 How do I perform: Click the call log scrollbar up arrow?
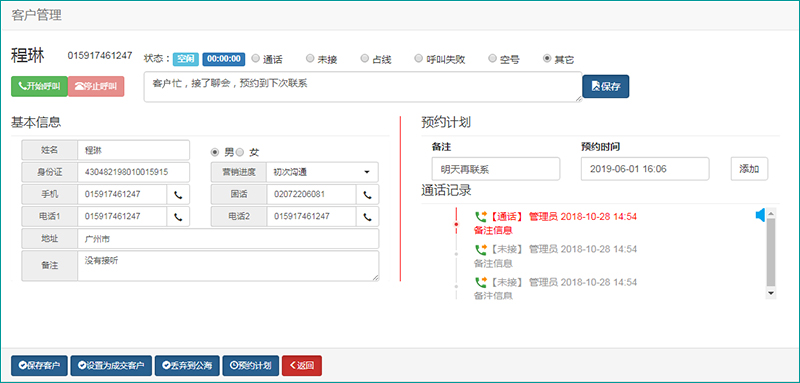(771, 213)
